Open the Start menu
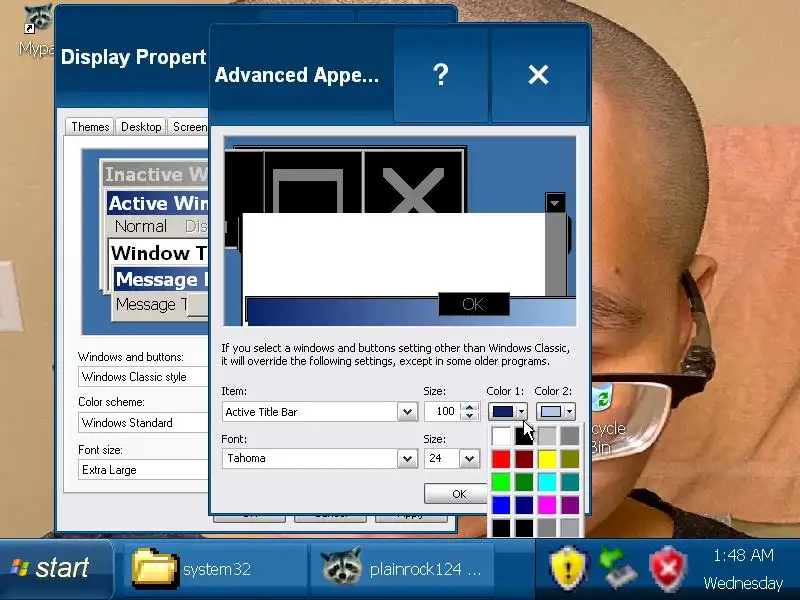800x600 pixels. pos(56,569)
